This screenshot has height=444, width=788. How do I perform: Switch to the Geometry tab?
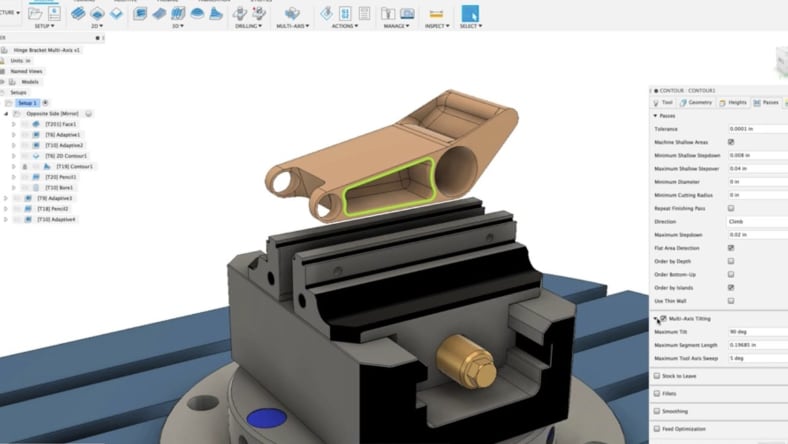click(x=696, y=103)
